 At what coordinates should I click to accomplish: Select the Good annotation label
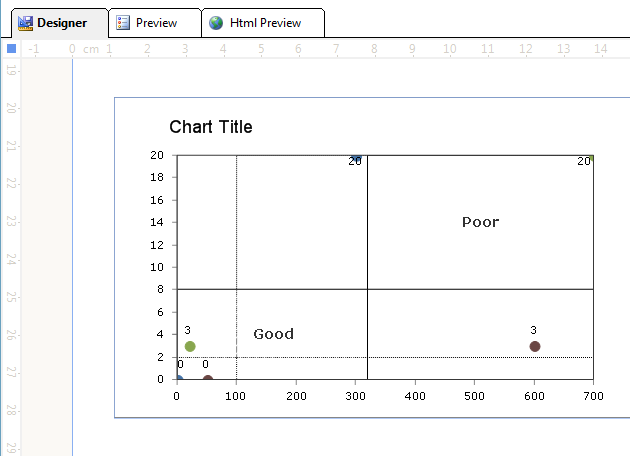tap(273, 334)
